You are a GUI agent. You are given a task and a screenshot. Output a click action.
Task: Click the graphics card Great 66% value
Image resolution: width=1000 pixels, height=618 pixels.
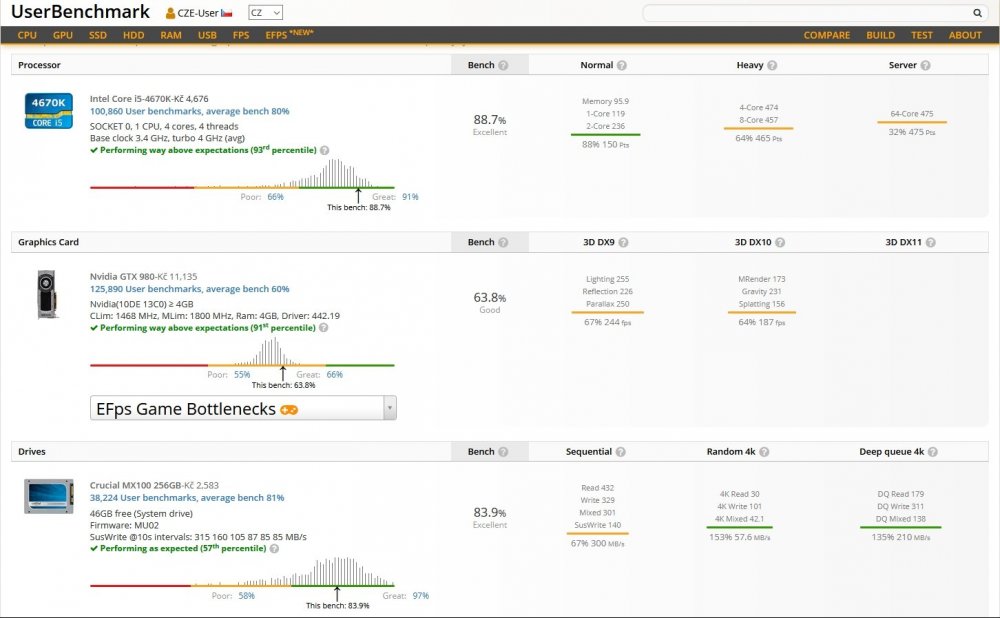(335, 374)
